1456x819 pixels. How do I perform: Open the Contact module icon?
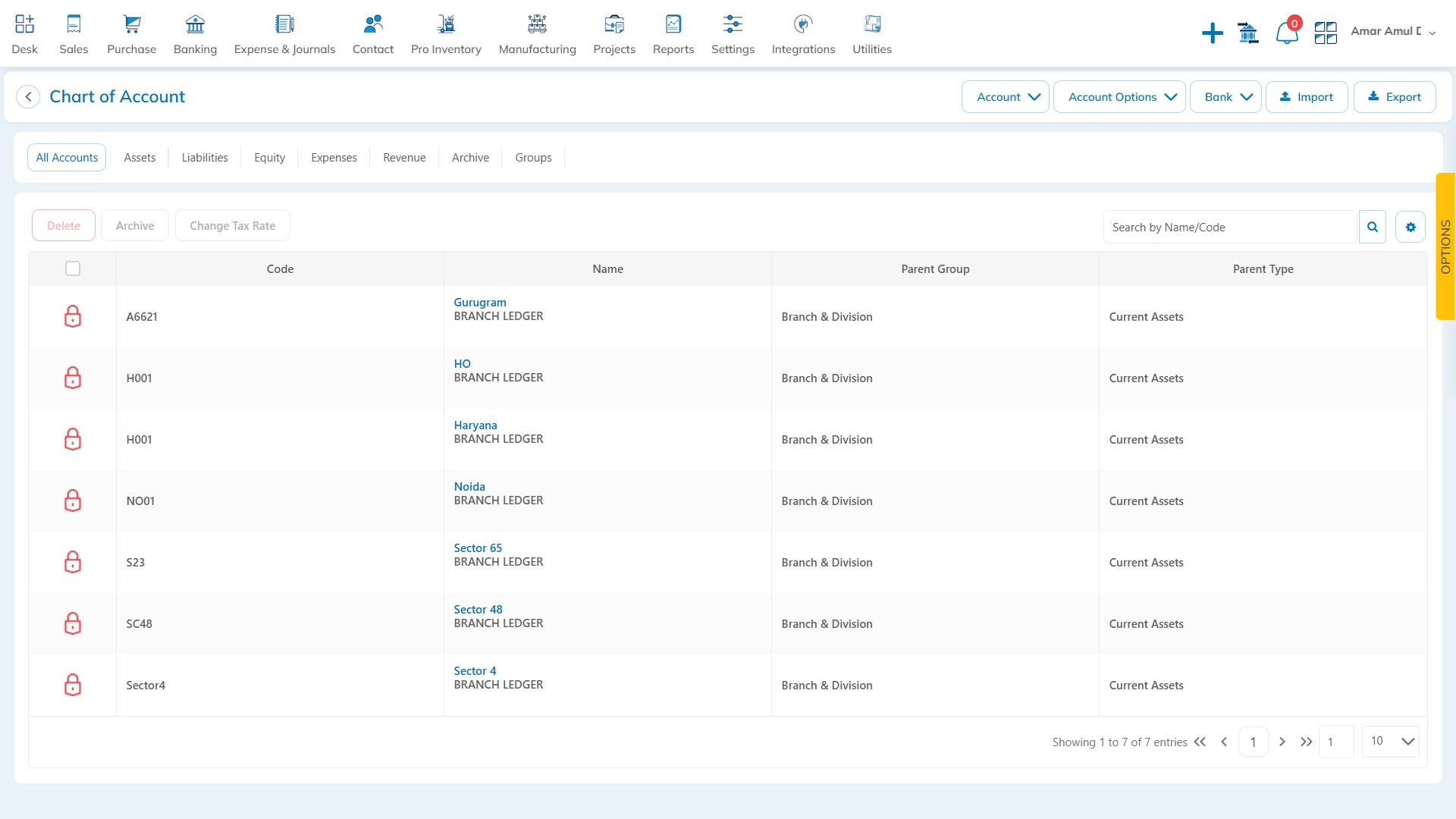pyautogui.click(x=373, y=24)
